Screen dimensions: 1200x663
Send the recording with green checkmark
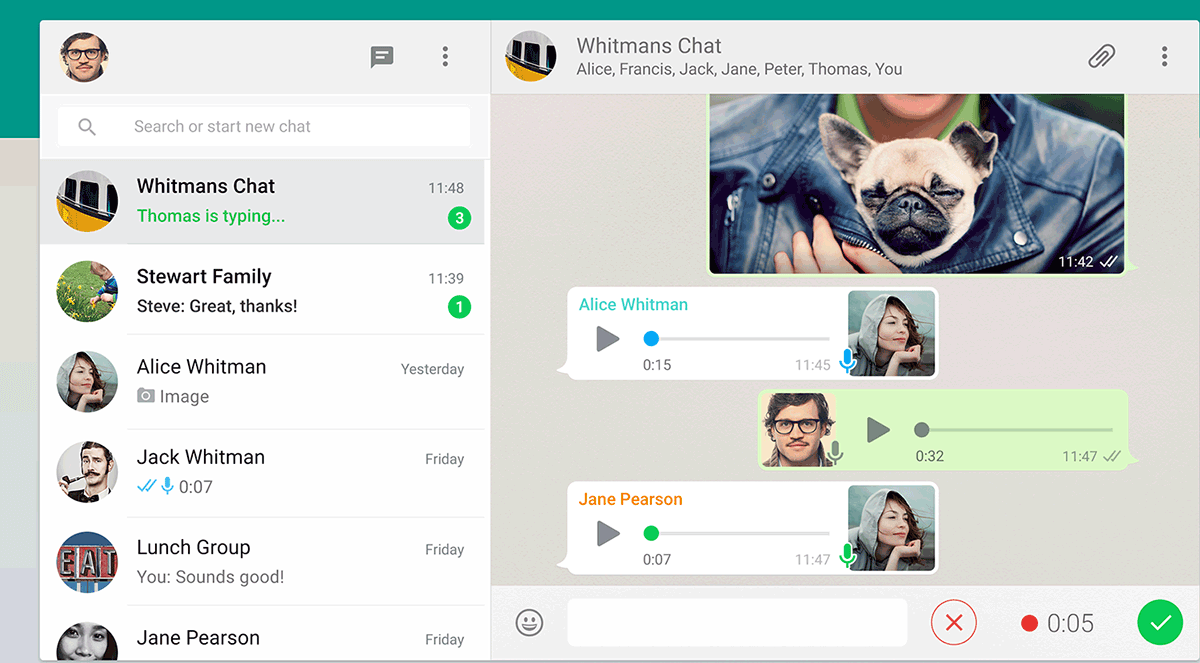pyautogui.click(x=1160, y=623)
